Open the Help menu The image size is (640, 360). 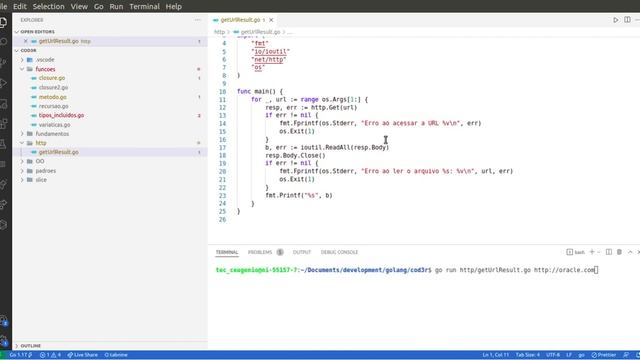point(173,7)
